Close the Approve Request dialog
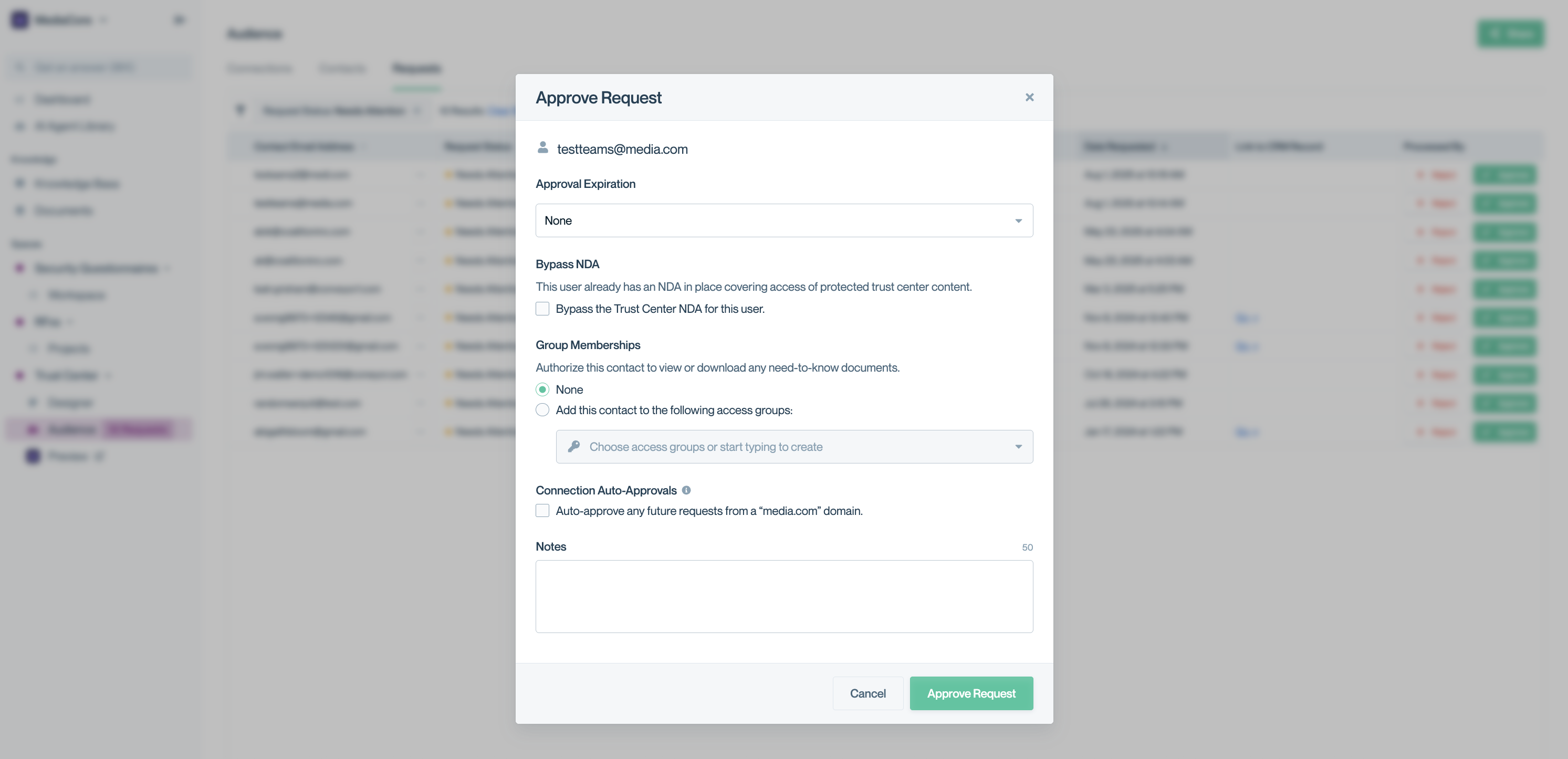Screen dimensions: 1568x759 1029,98
